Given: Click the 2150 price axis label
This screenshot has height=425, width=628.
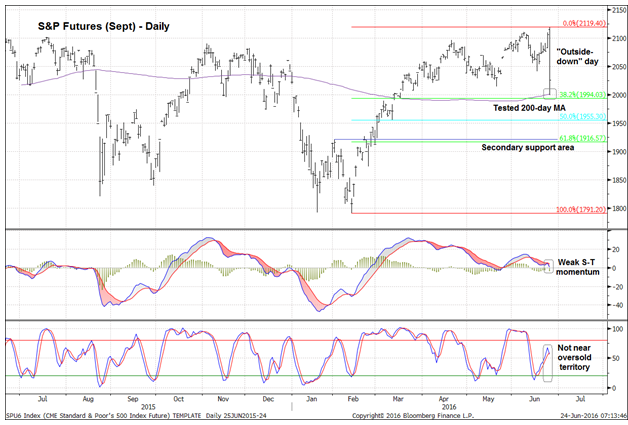Looking at the screenshot, I should [x=618, y=10].
